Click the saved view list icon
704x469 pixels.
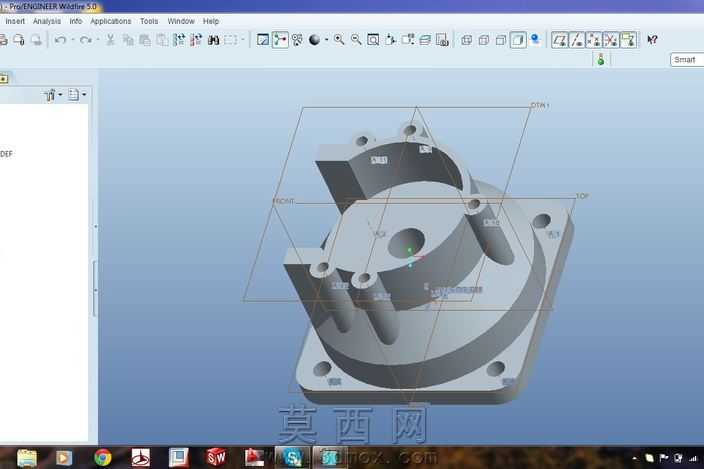[x=408, y=40]
